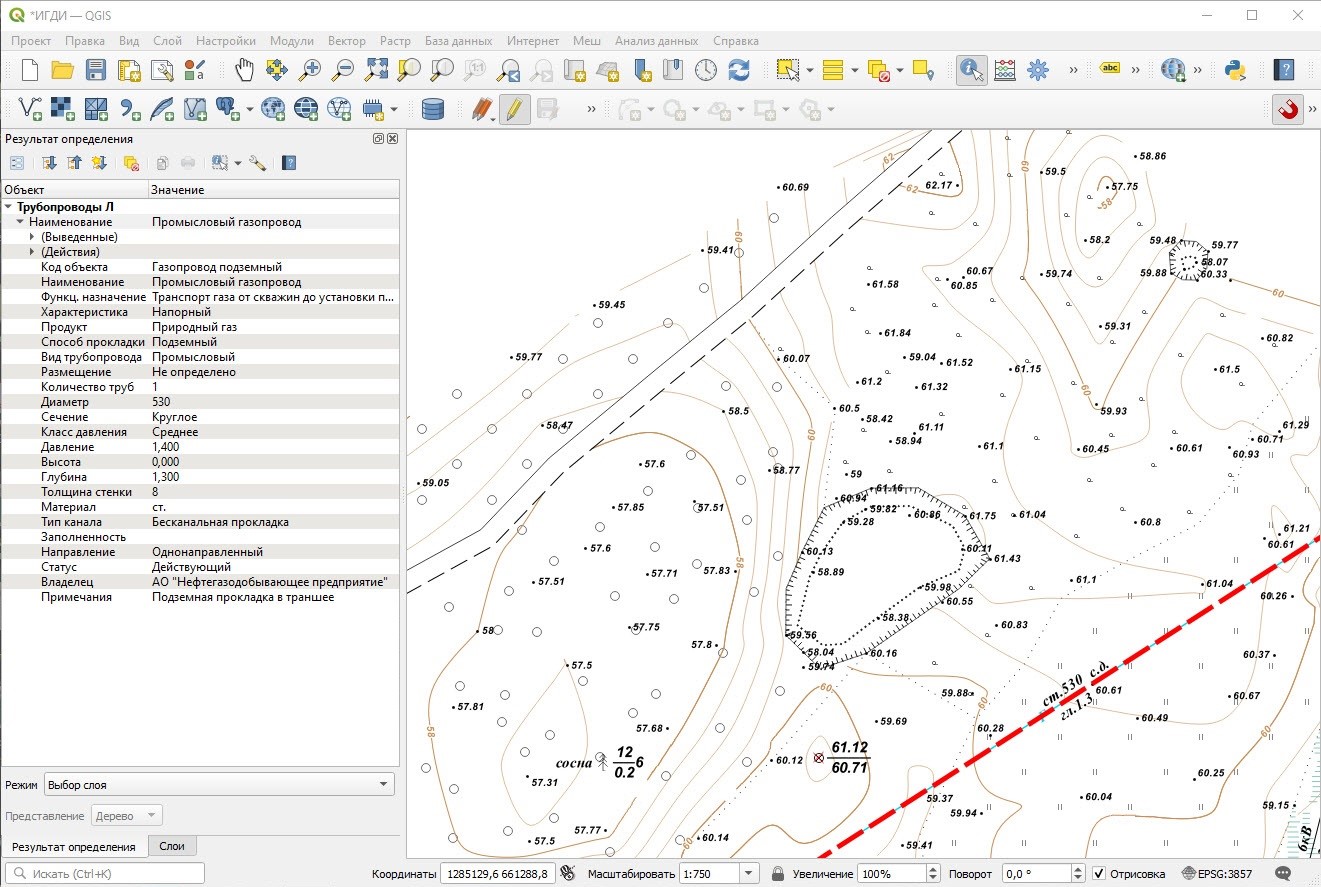Toggle the identify panel form view icon
Screen dimensions: 1321x887
point(17,163)
